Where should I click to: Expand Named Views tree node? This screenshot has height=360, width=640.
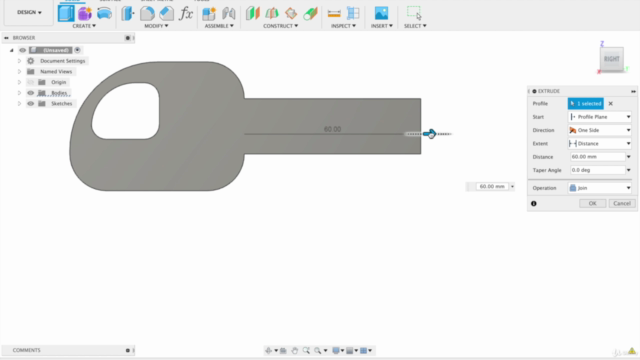coord(19,71)
